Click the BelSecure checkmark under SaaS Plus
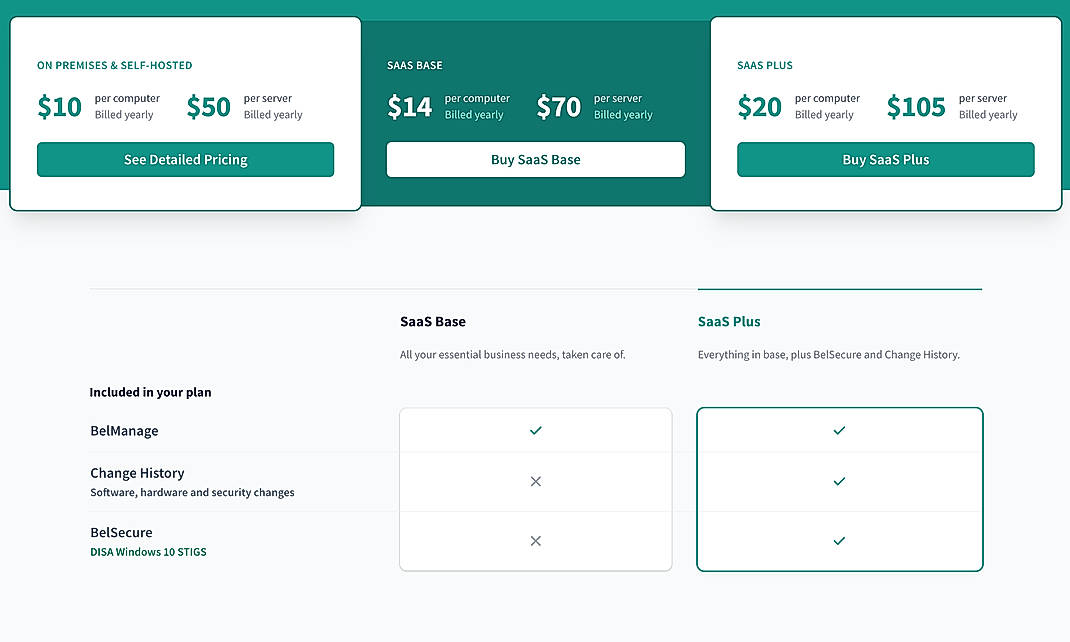Viewport: 1070px width, 642px height. [839, 540]
